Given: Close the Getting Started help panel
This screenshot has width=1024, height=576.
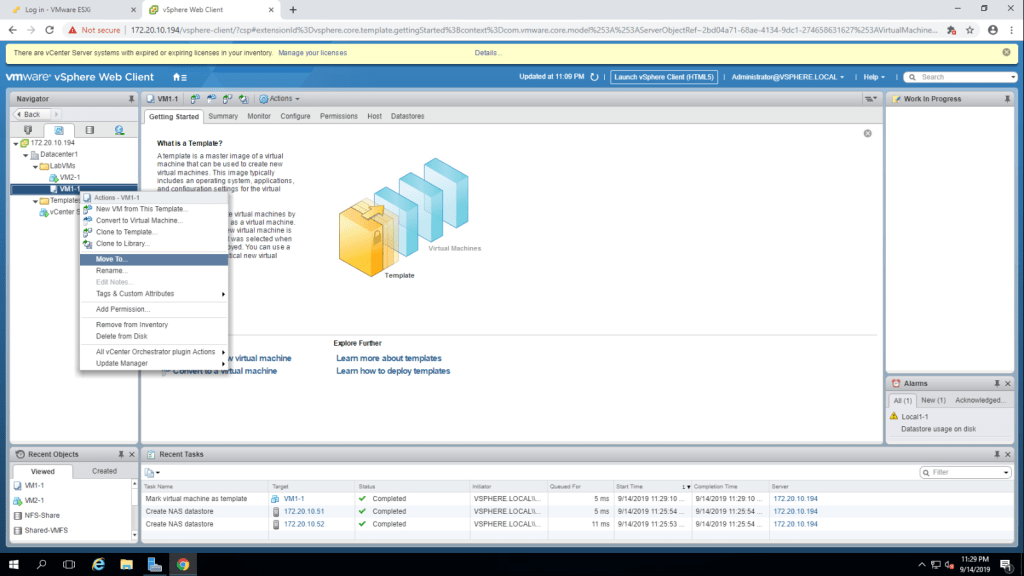Looking at the screenshot, I should 867,133.
